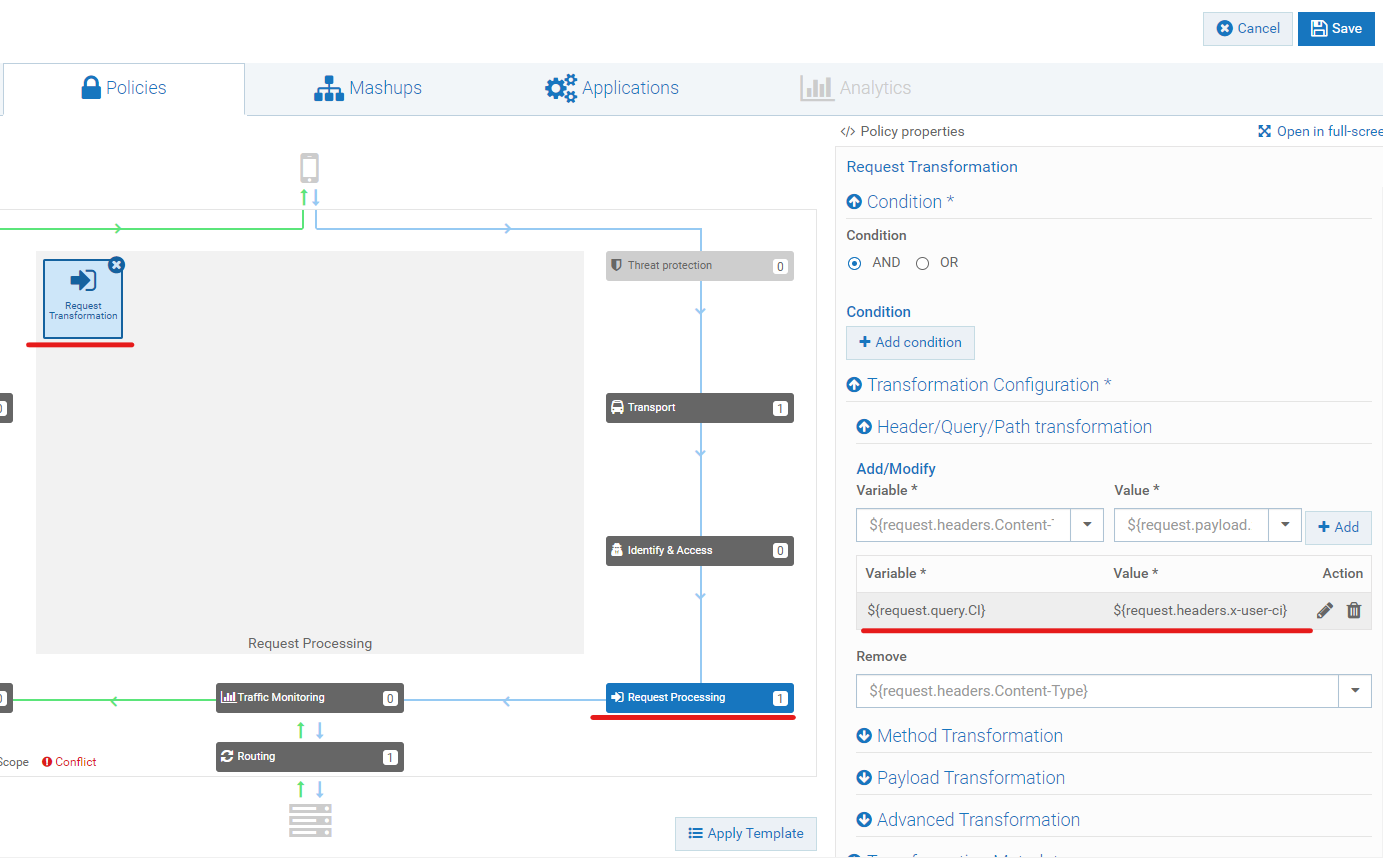Screen dimensions: 1383x865
Task: Click the Save button
Action: tap(1336, 29)
